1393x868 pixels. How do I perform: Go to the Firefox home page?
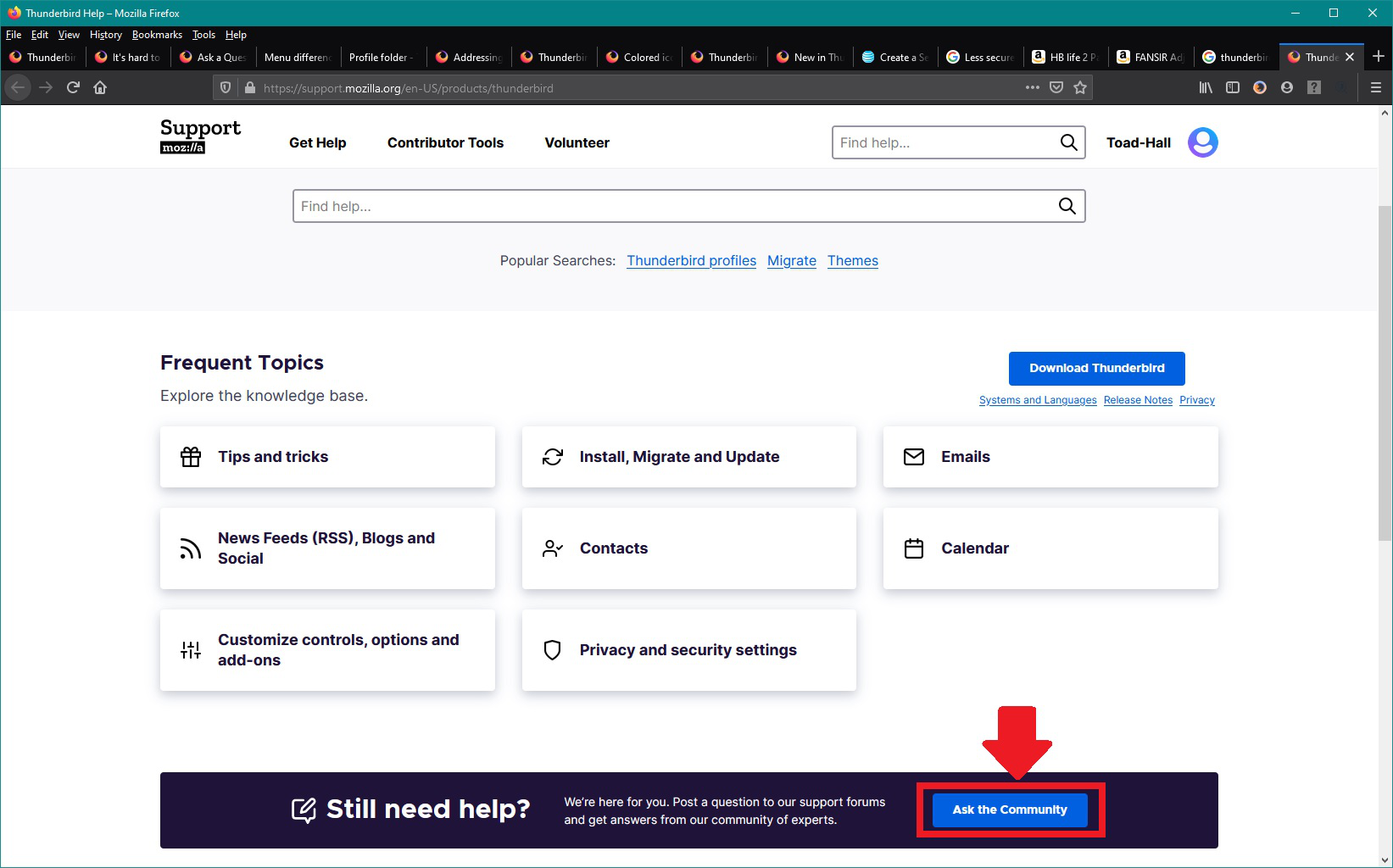[x=100, y=87]
